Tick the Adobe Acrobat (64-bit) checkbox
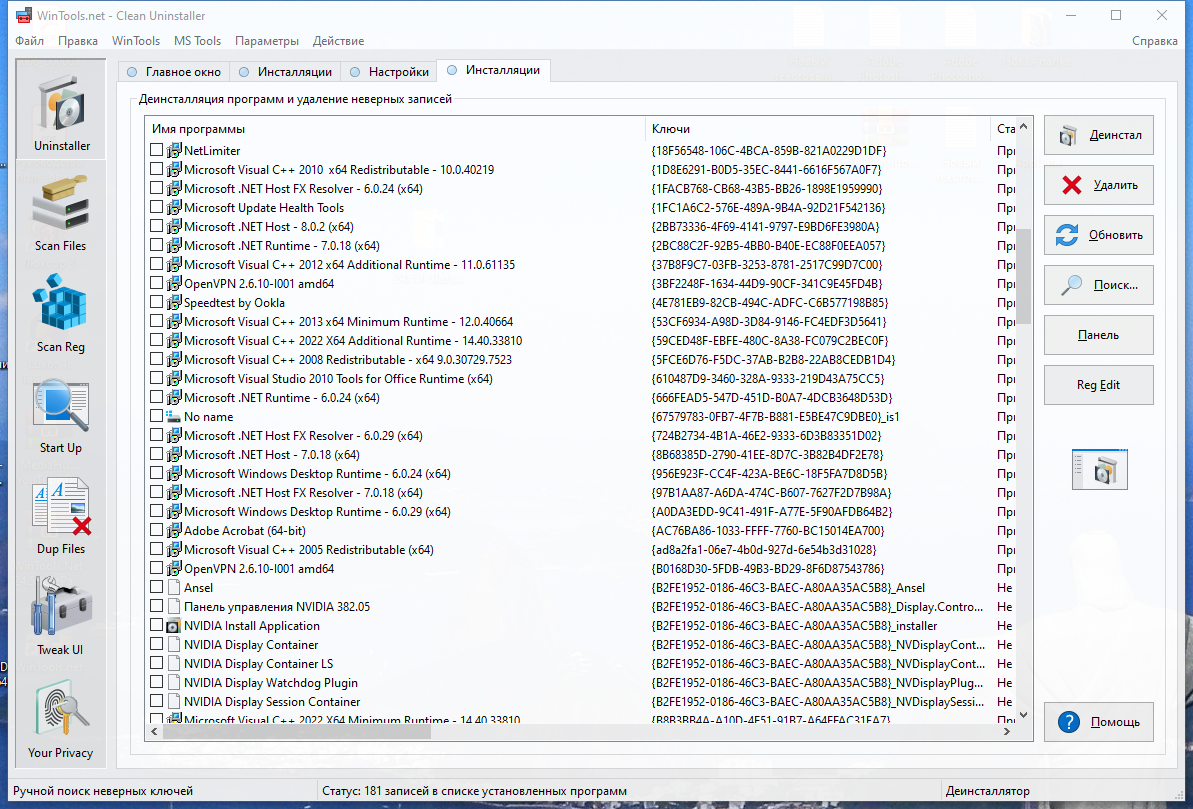 (157, 530)
